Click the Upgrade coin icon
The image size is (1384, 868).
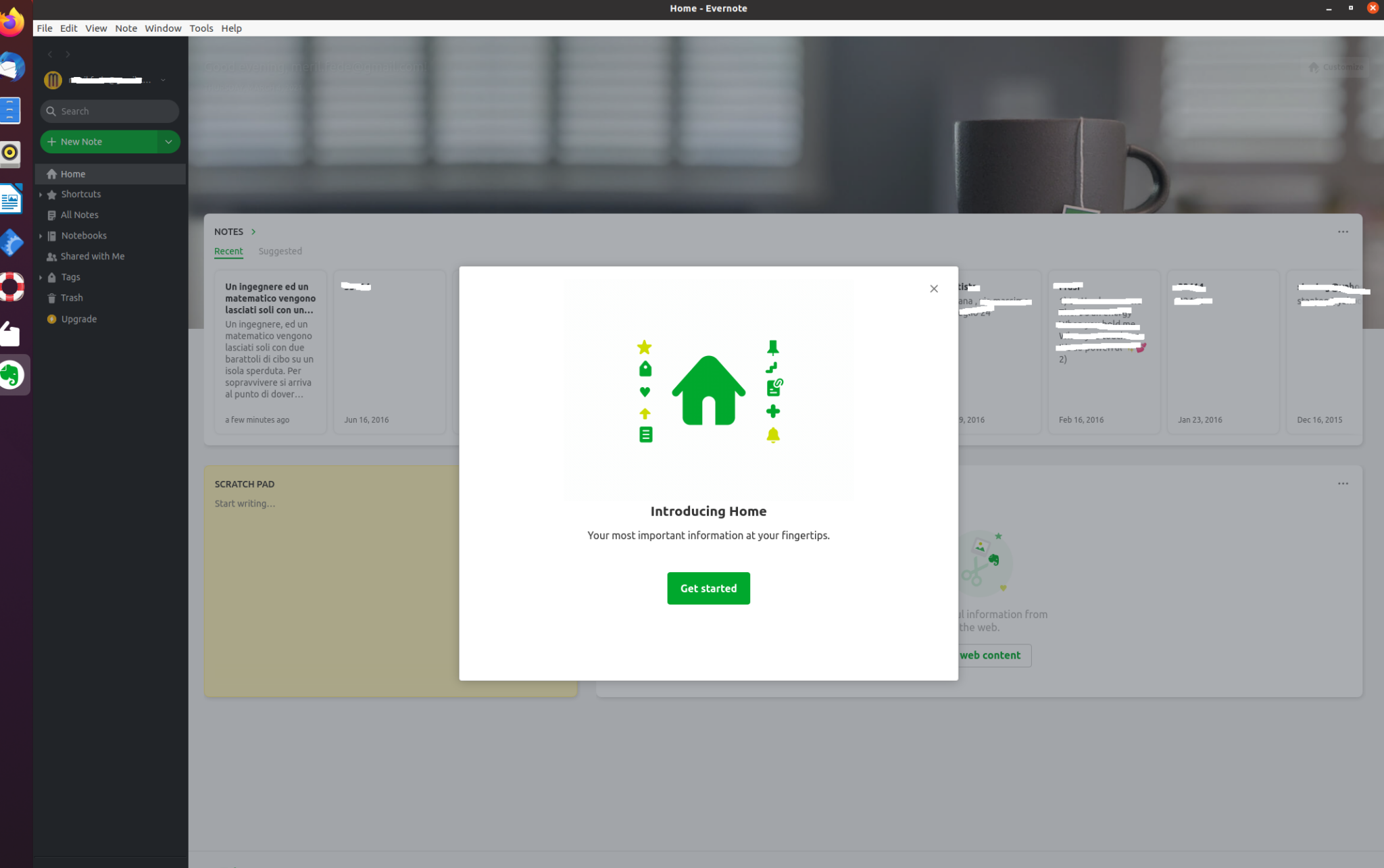click(51, 319)
